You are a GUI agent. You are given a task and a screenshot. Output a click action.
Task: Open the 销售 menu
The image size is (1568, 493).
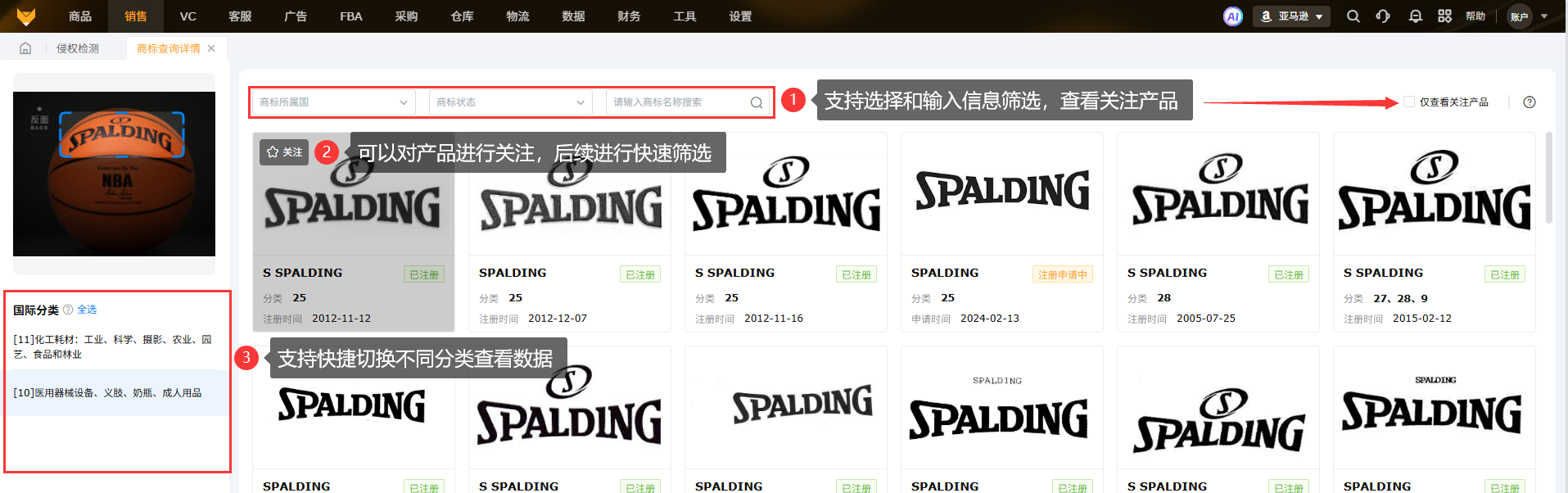(136, 16)
